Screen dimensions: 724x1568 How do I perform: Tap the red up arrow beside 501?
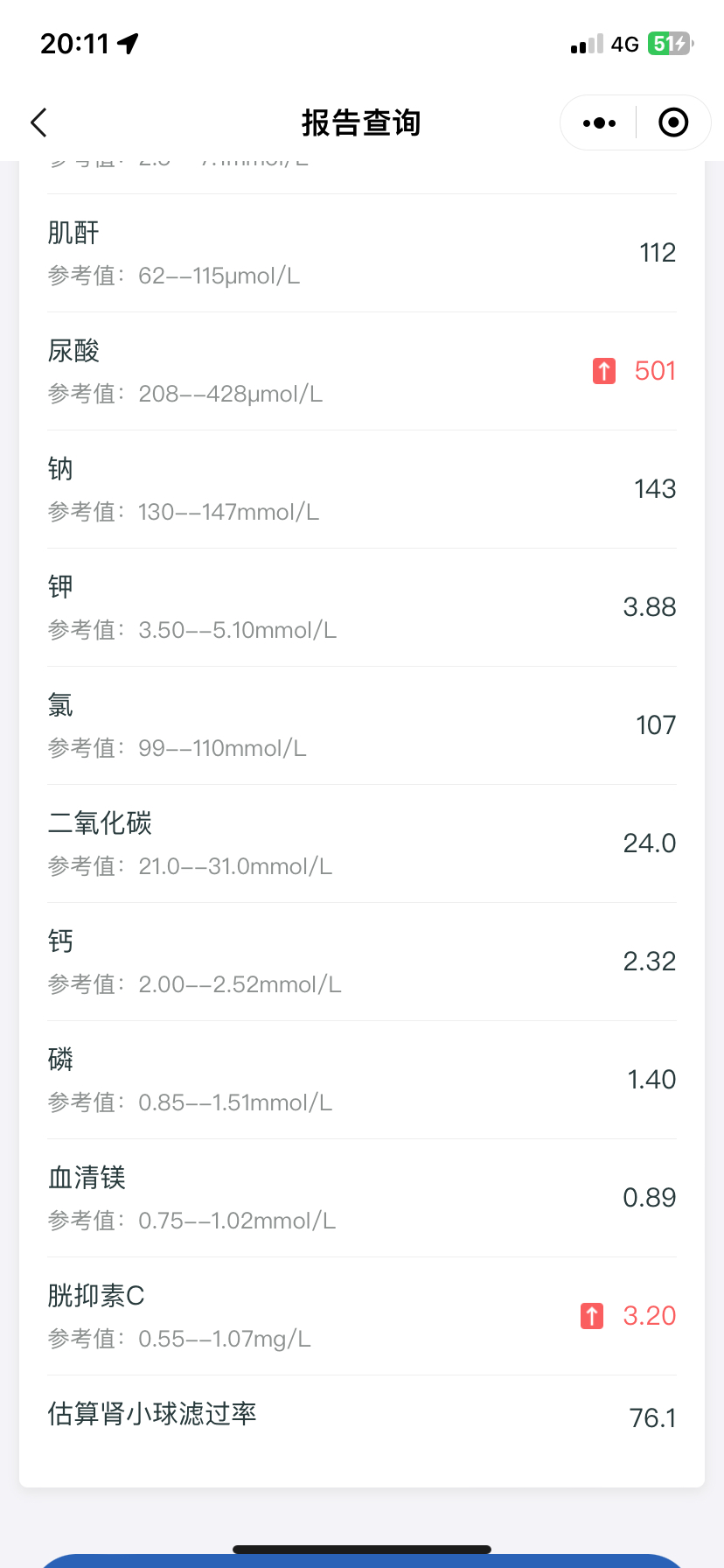tap(603, 371)
